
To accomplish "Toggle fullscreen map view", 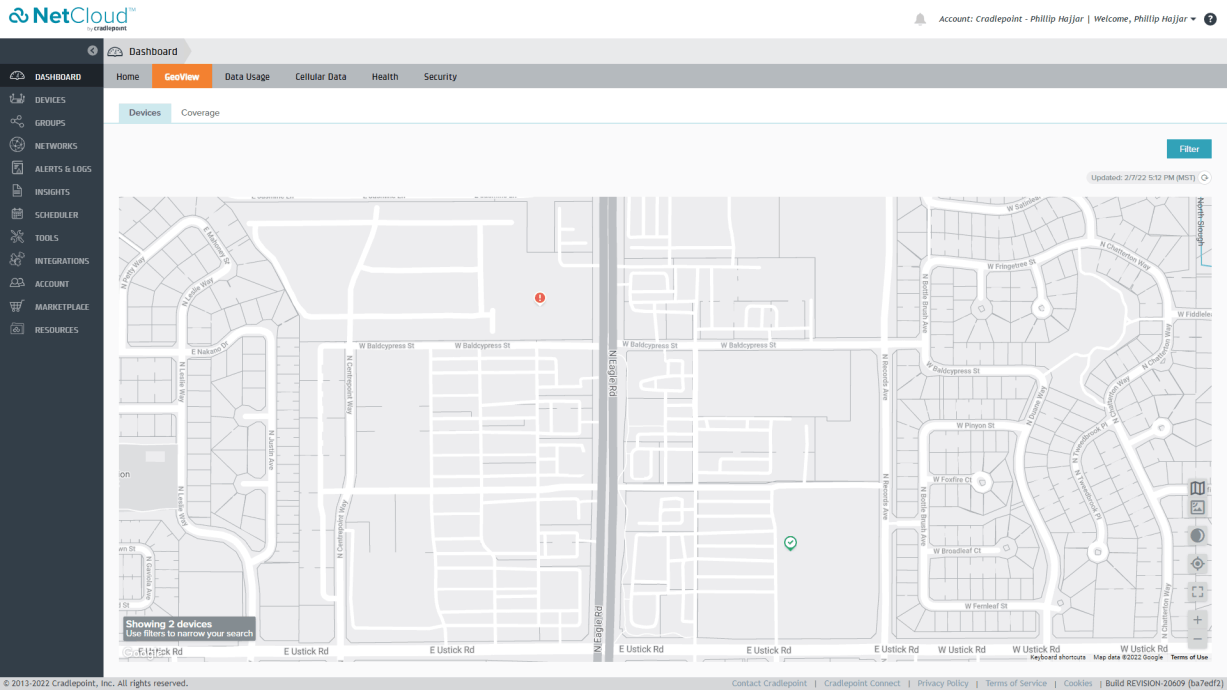I will pos(1197,592).
